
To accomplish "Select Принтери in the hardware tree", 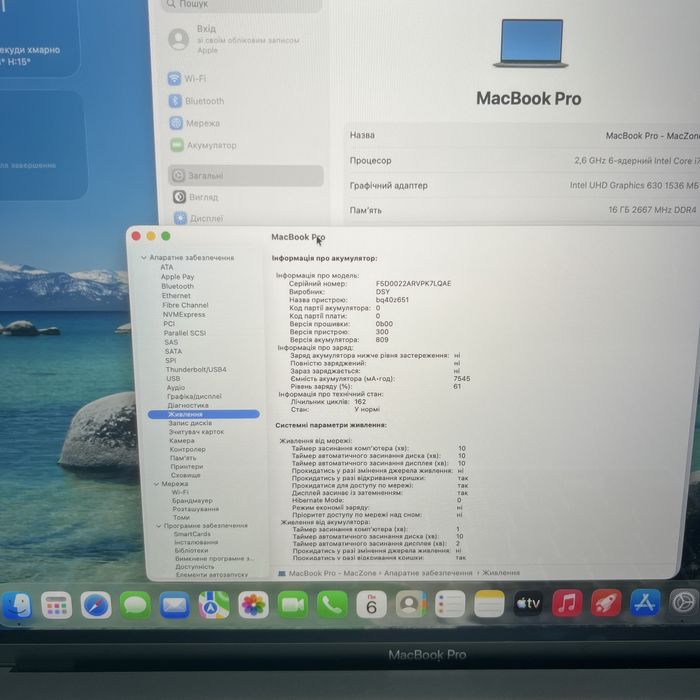I will tap(187, 467).
